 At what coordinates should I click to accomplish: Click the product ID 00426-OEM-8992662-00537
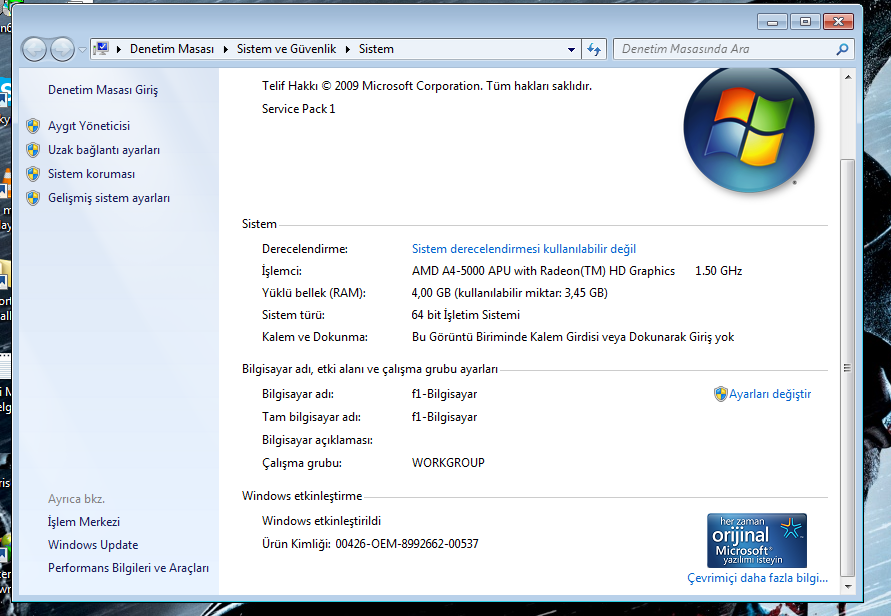click(x=407, y=544)
